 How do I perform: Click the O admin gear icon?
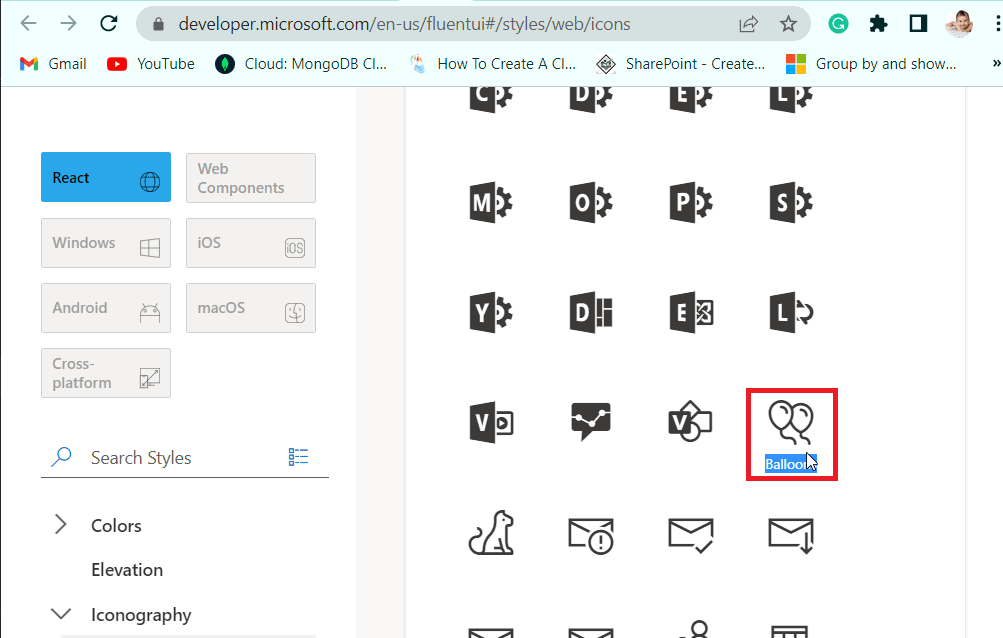click(x=590, y=203)
